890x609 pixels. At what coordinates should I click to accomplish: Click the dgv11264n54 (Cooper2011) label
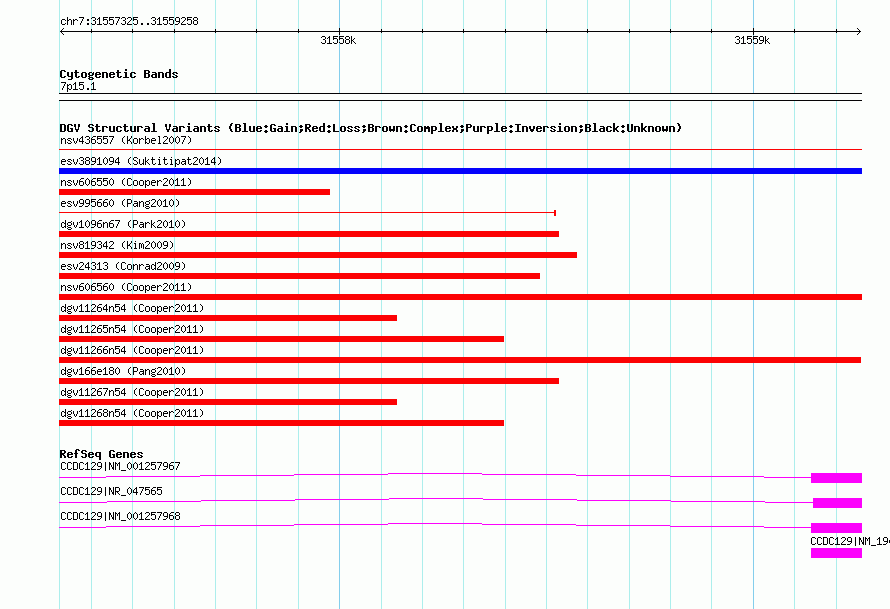(x=132, y=308)
